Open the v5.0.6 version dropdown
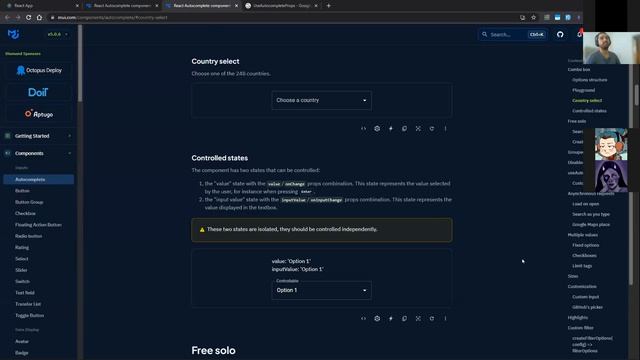 (x=58, y=34)
